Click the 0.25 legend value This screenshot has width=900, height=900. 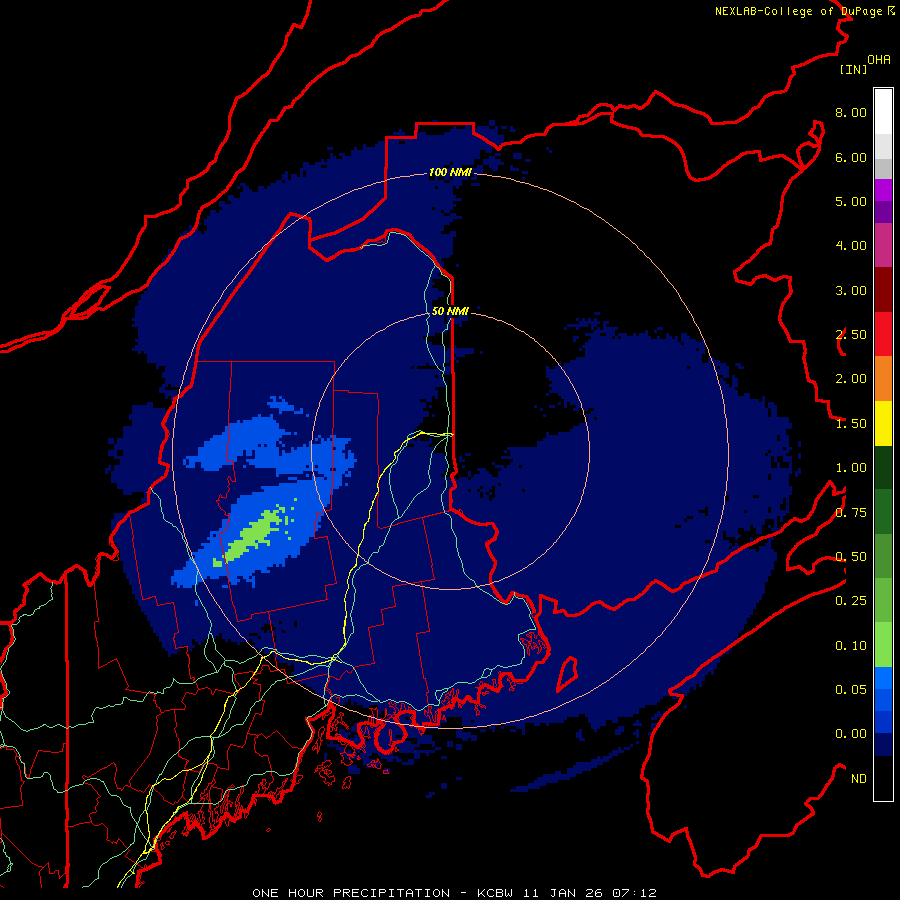(851, 601)
